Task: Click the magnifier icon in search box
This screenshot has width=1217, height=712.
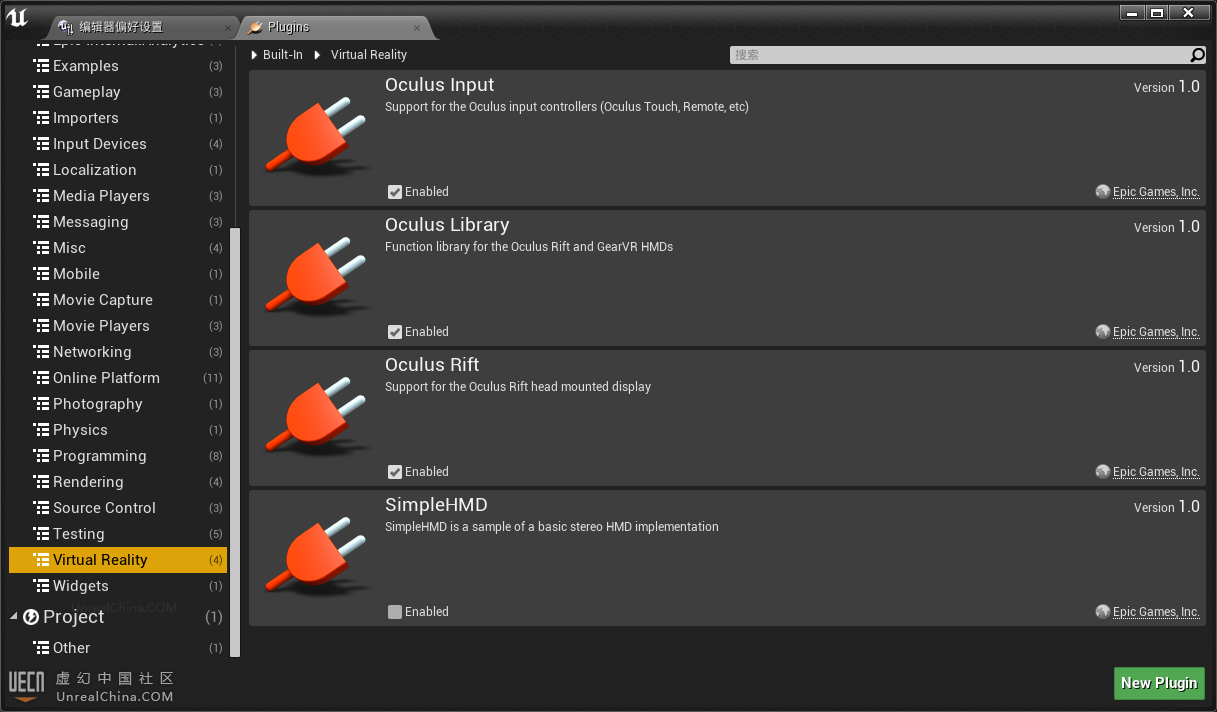Action: (1197, 55)
